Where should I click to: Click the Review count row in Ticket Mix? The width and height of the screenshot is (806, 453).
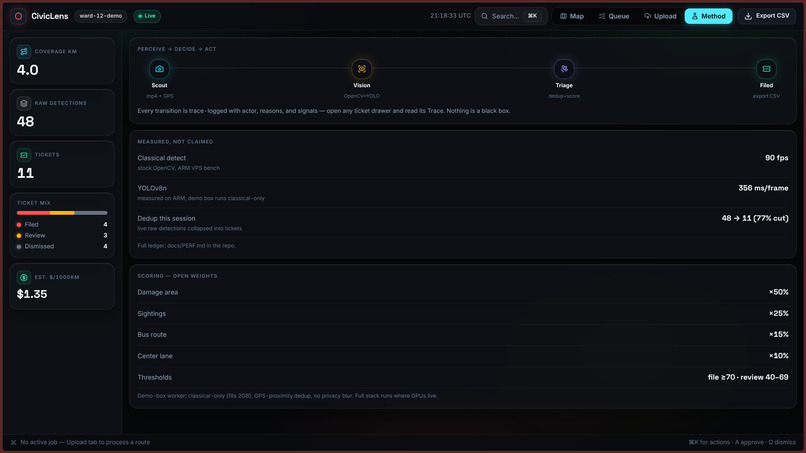62,235
